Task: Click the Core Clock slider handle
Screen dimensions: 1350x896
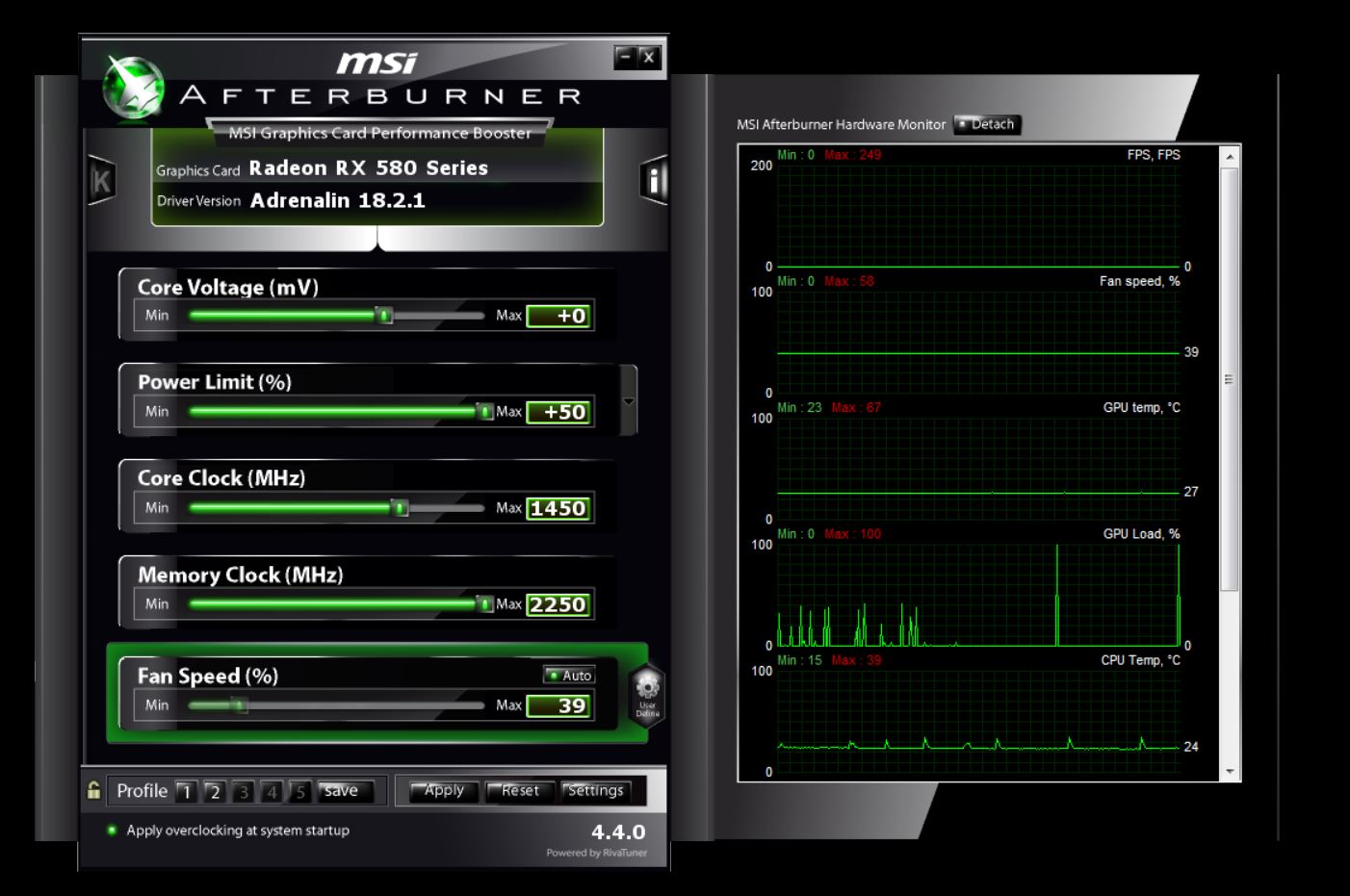Action: 400,508
